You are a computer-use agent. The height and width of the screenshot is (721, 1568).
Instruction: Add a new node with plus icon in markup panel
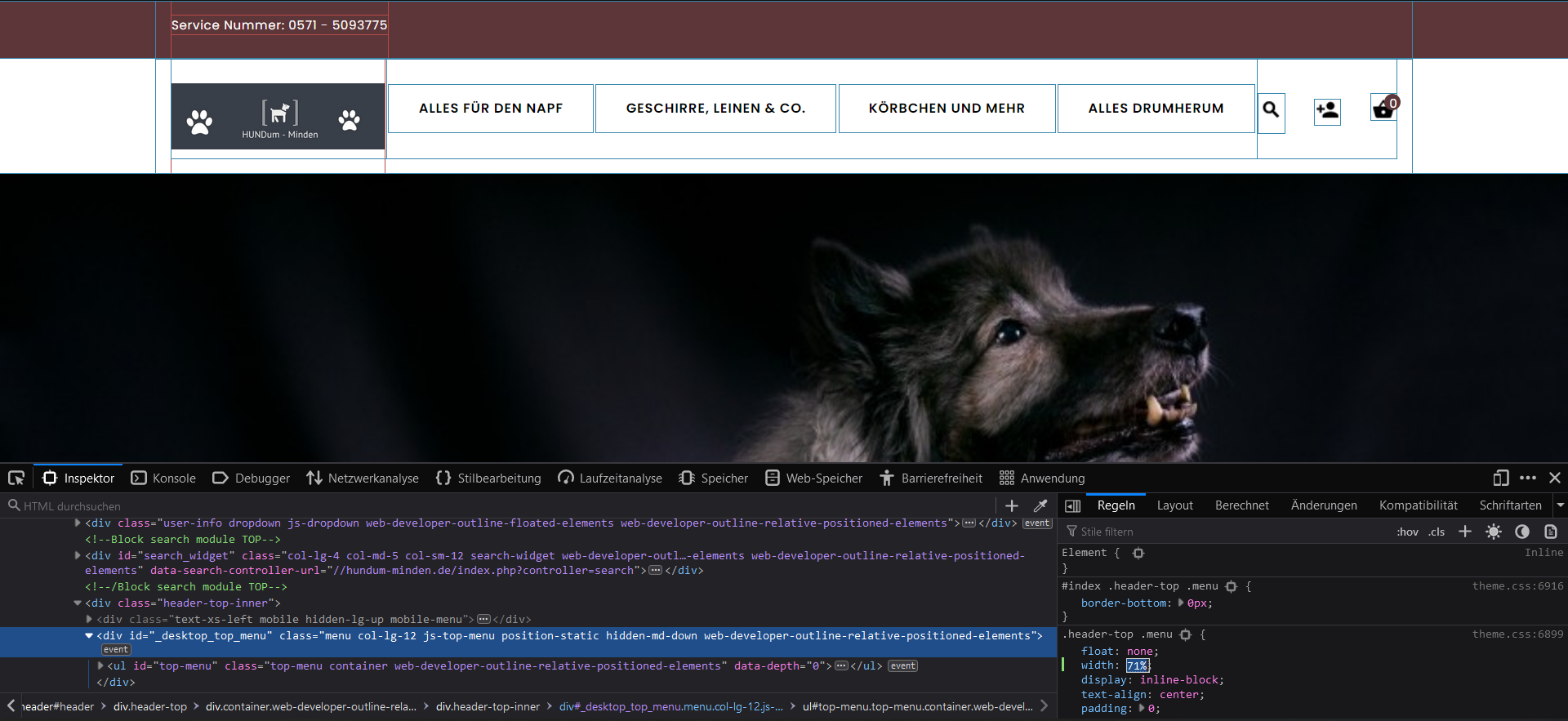pos(1012,505)
